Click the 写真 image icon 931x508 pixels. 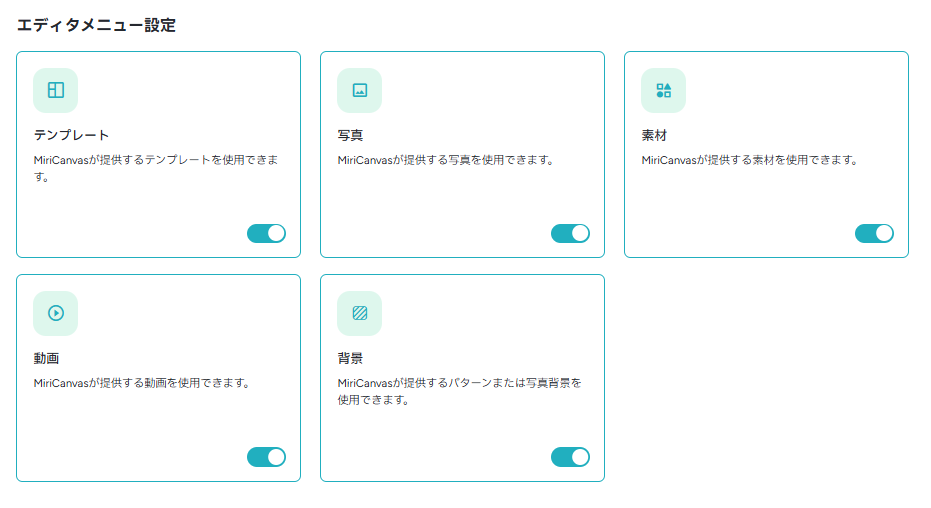(360, 90)
